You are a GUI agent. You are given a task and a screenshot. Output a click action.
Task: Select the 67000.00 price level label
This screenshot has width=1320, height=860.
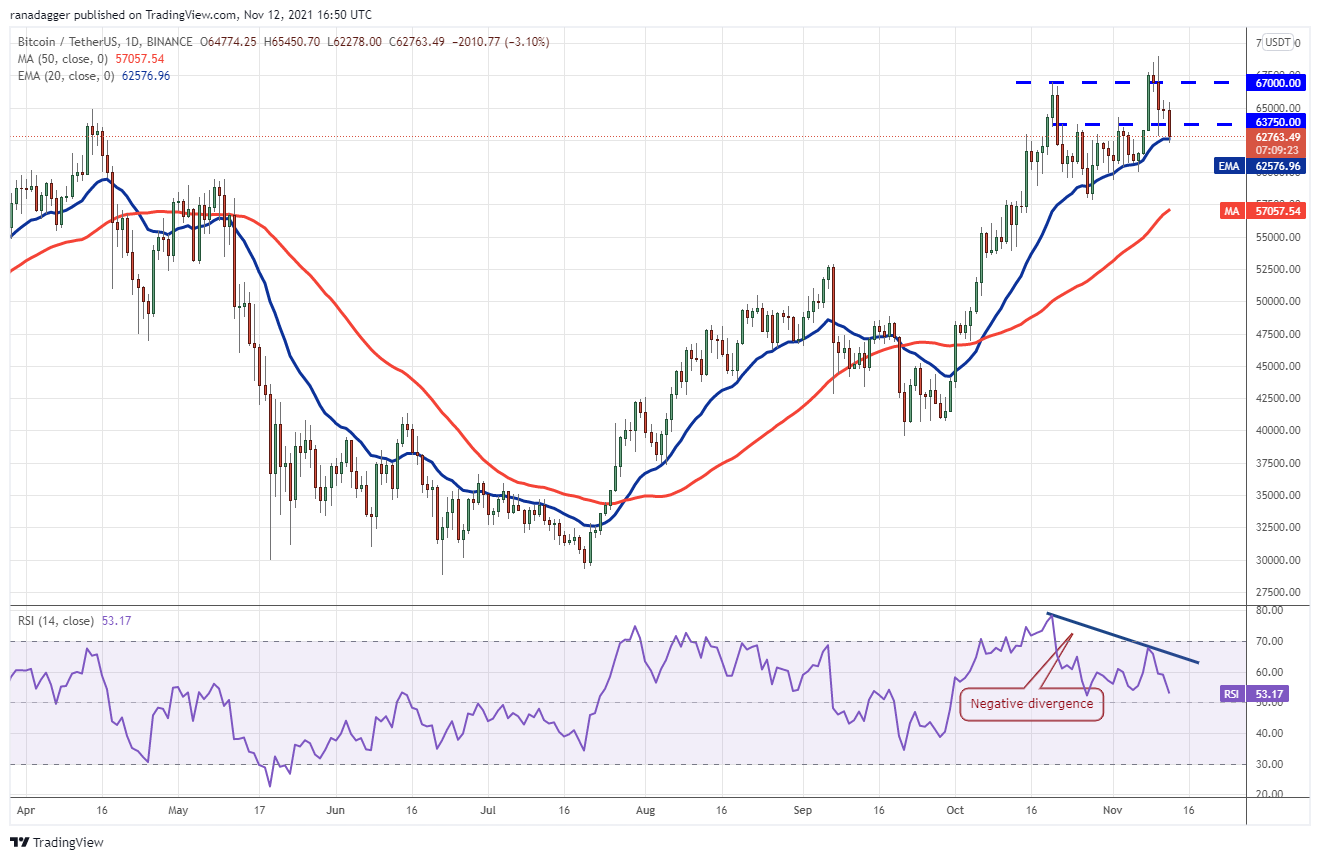coord(1279,83)
